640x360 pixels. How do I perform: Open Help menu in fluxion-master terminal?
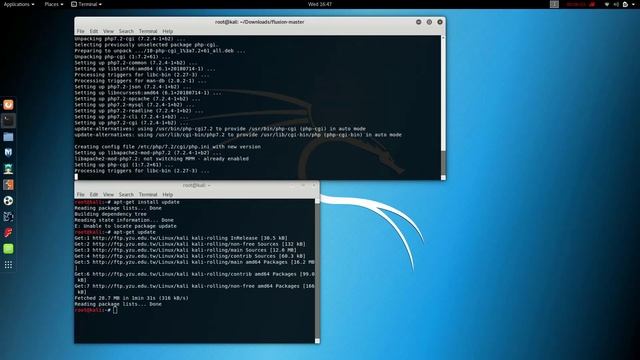click(168, 31)
